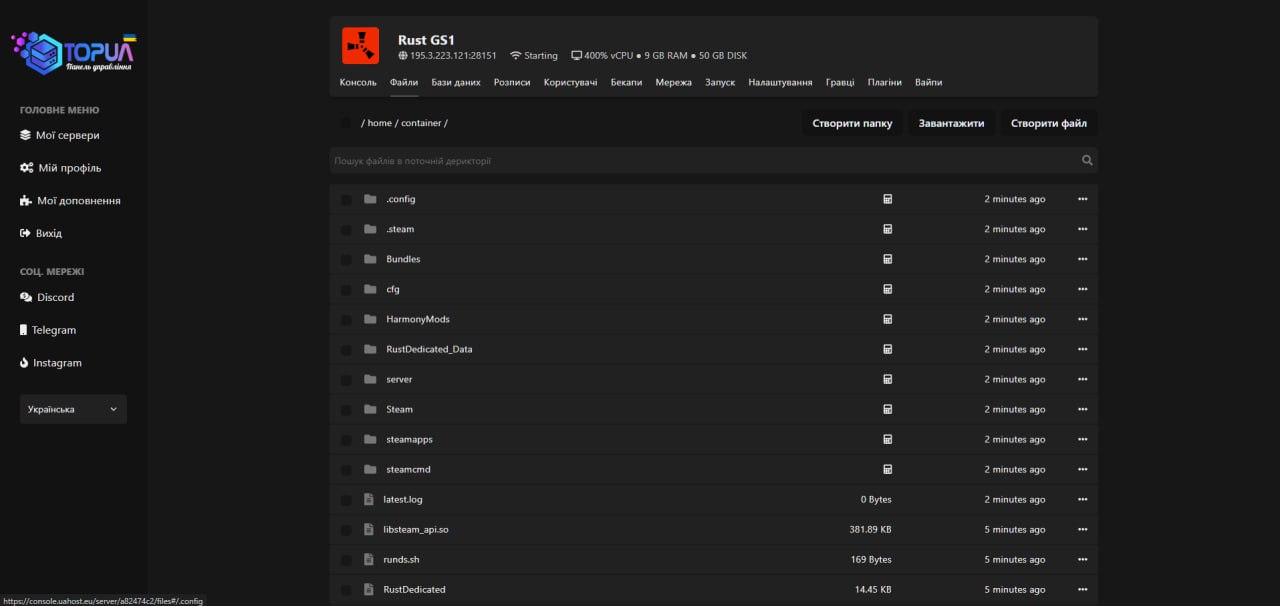Open the RustDedicated_Data folder
This screenshot has height=606, width=1280.
(x=429, y=349)
